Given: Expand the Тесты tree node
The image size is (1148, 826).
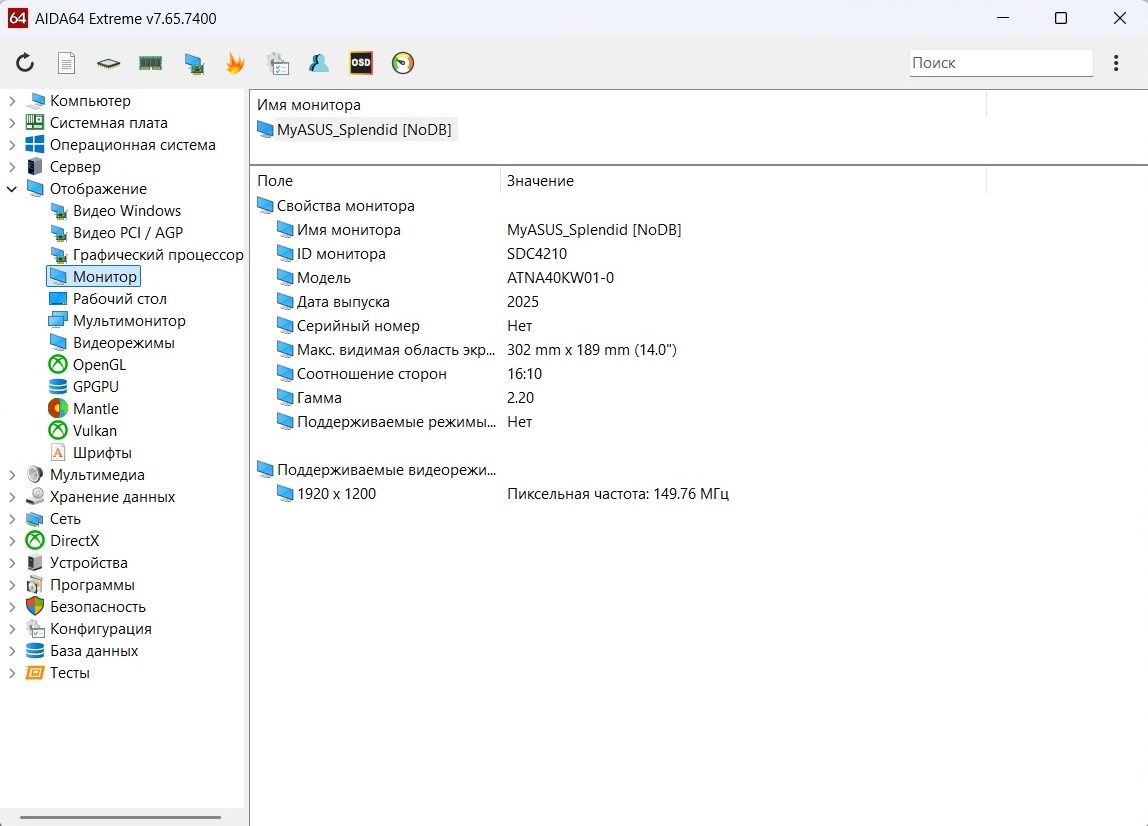Looking at the screenshot, I should pyautogui.click(x=12, y=673).
